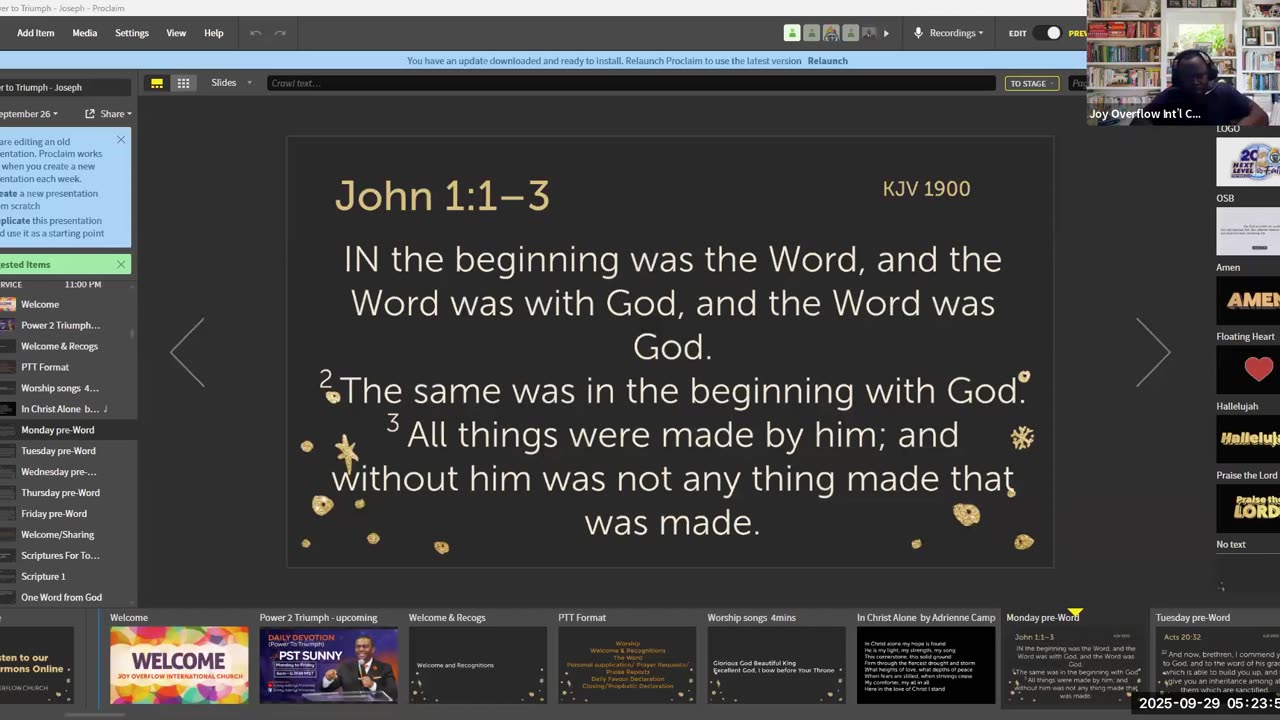Click the second presenter output icon

pos(811,33)
